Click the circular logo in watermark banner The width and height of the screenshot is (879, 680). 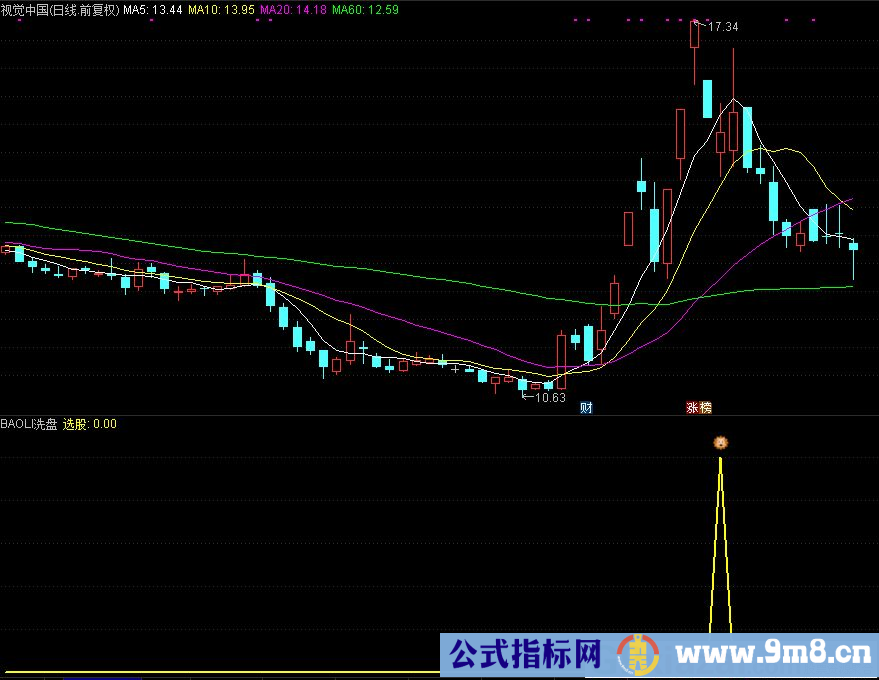[x=638, y=655]
